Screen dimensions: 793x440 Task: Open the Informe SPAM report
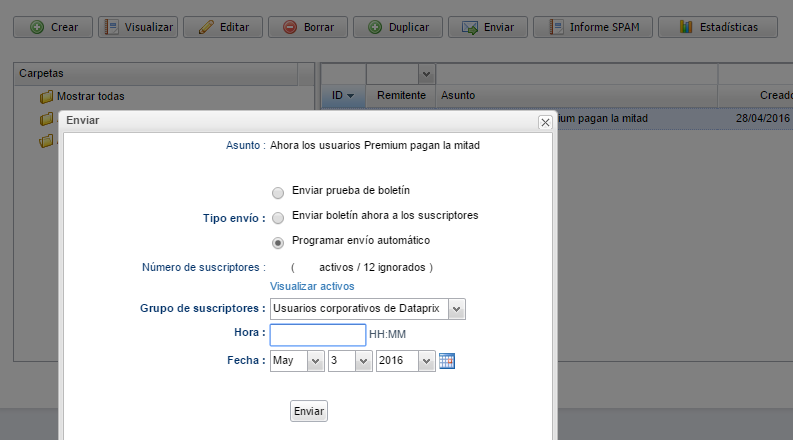point(593,27)
